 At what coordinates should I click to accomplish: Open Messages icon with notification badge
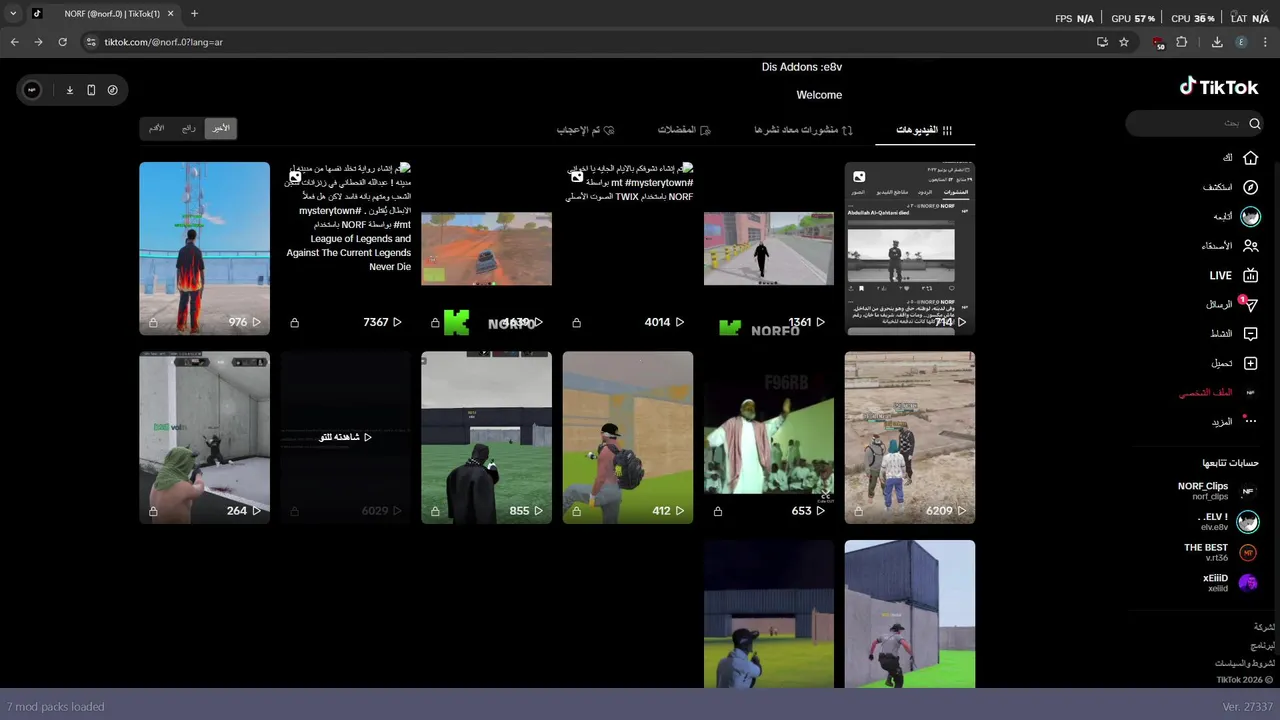pyautogui.click(x=1249, y=304)
